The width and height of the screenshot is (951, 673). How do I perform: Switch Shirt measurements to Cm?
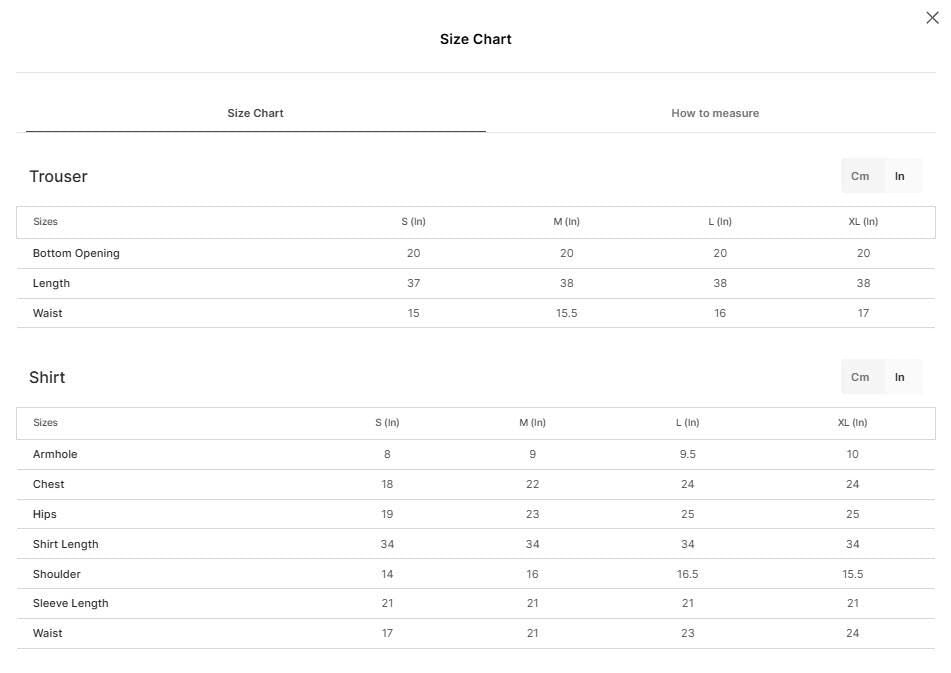tap(860, 377)
